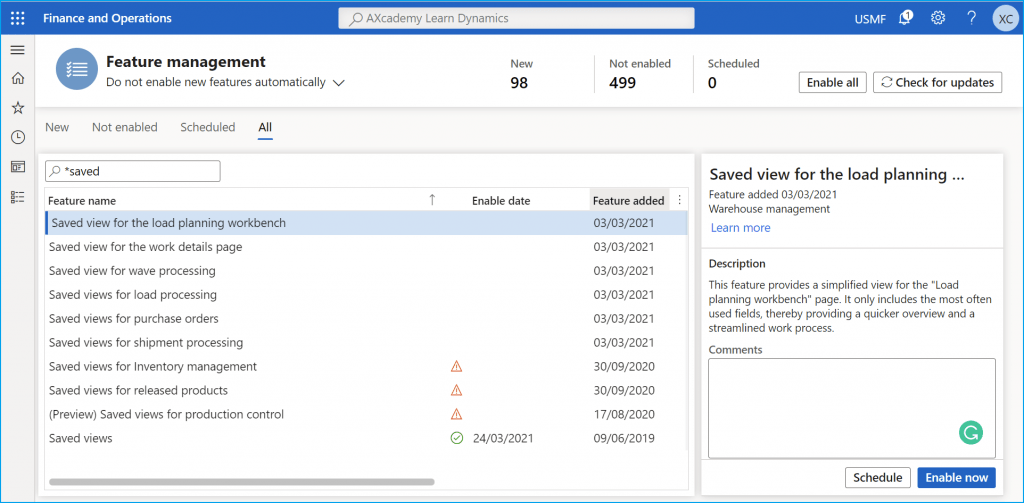Switch to the Scheduled tab
This screenshot has width=1024, height=503.
(208, 127)
